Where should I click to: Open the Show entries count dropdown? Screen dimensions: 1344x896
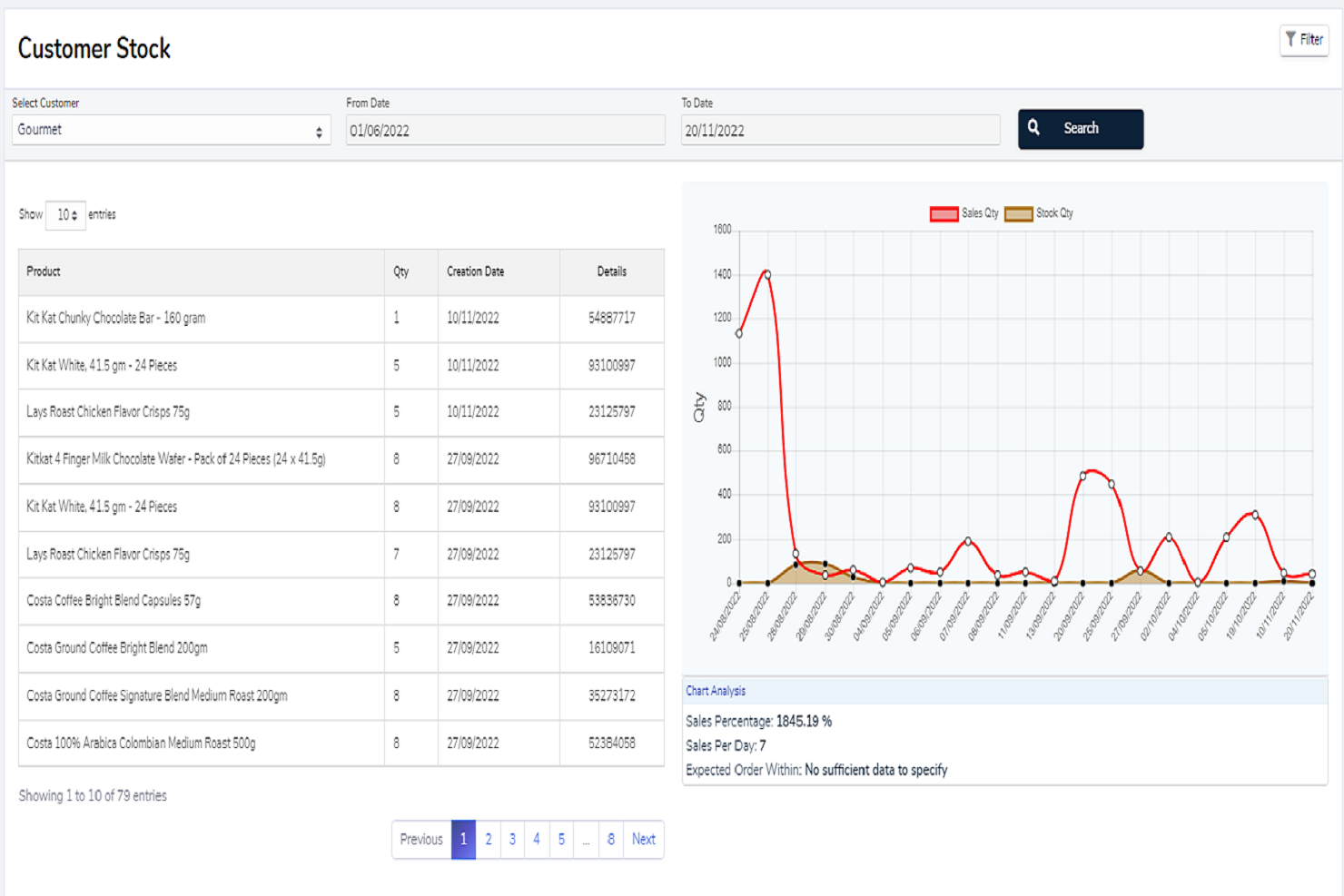click(65, 215)
